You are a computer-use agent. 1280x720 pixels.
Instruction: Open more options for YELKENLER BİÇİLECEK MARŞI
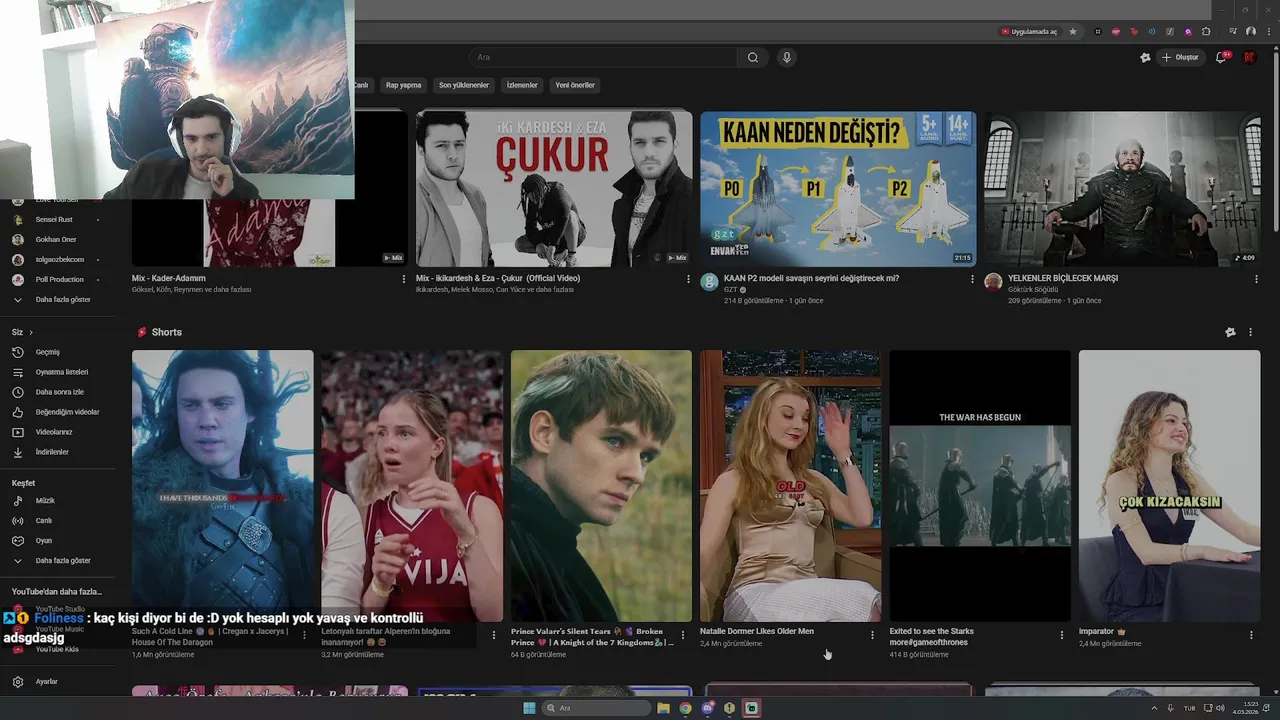[x=1256, y=279]
